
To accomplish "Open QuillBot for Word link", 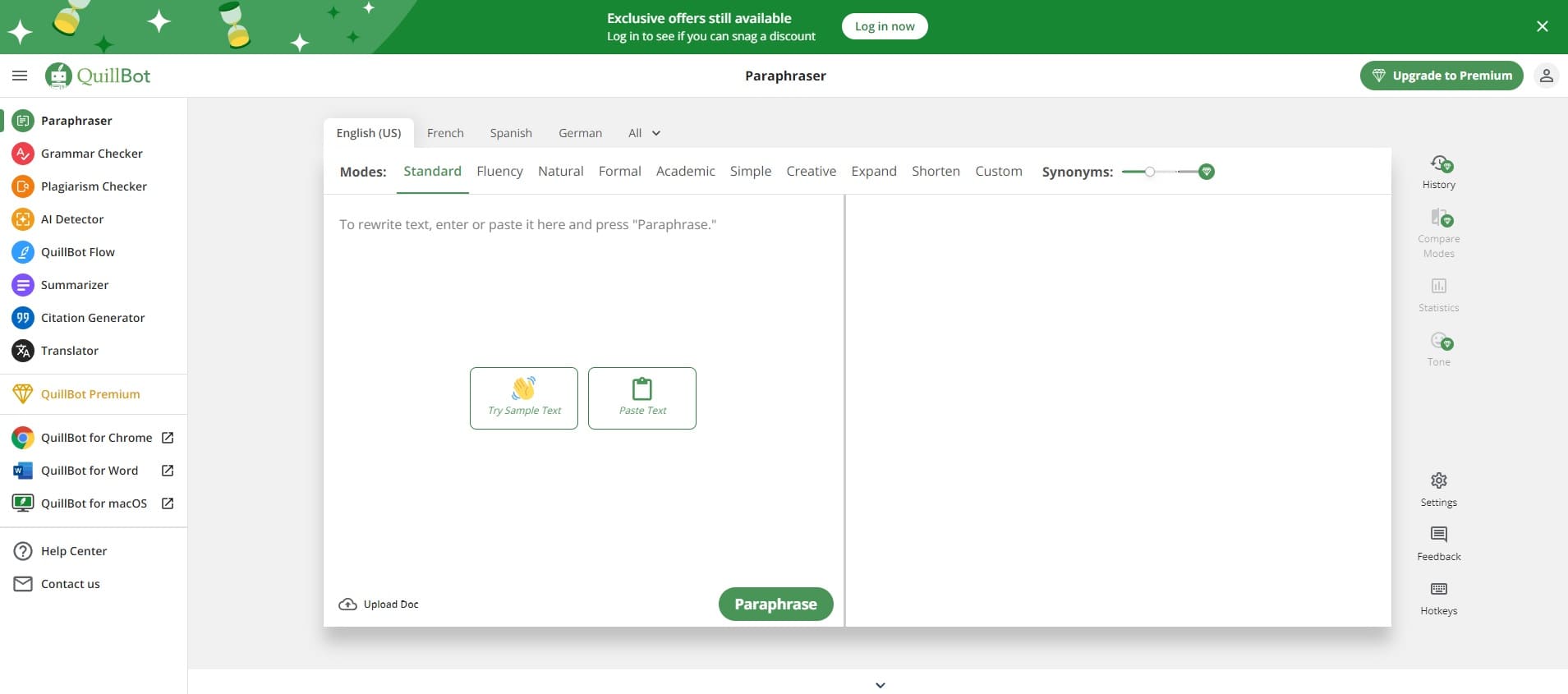I will [94, 471].
